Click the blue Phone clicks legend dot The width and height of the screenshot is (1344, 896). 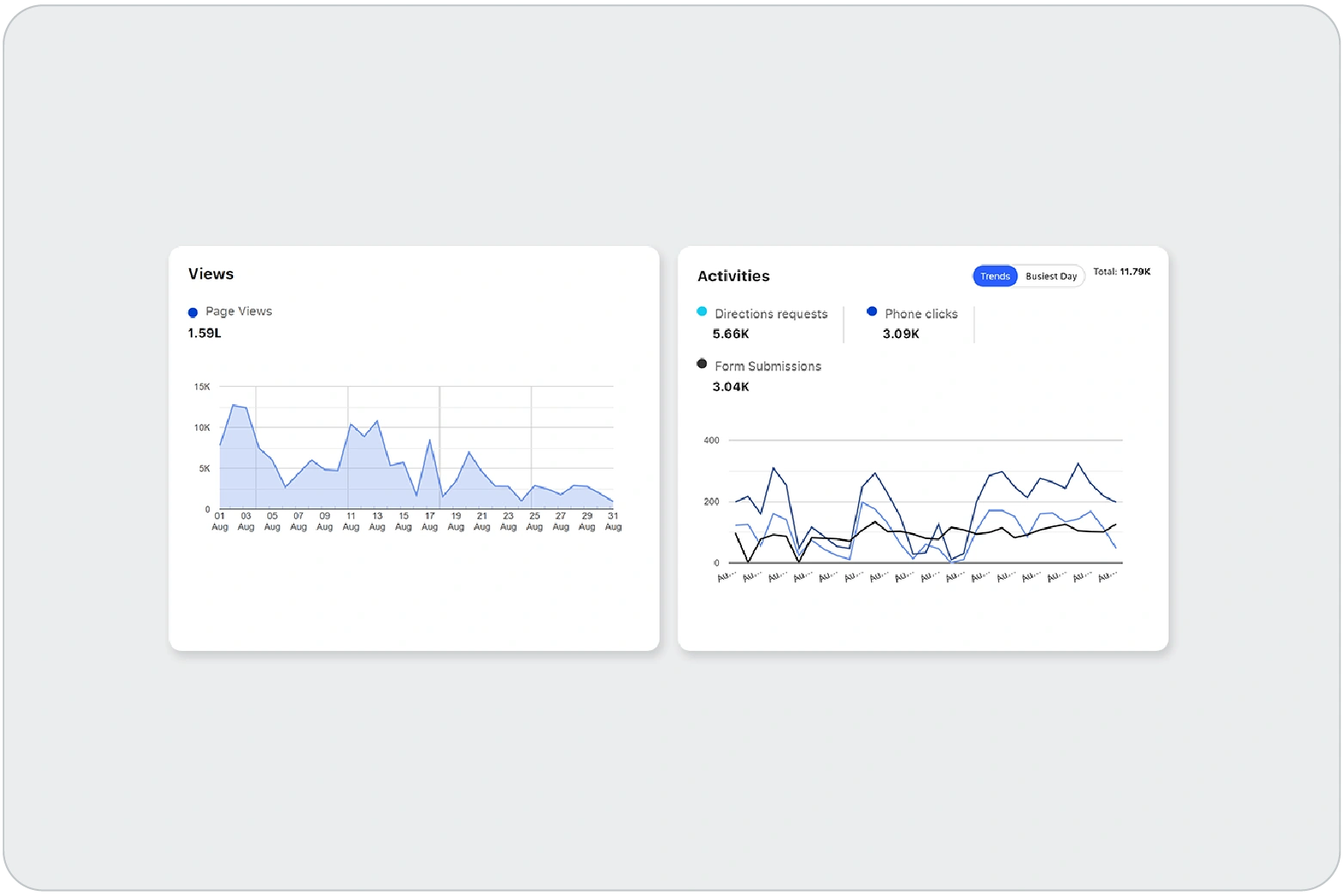point(872,312)
